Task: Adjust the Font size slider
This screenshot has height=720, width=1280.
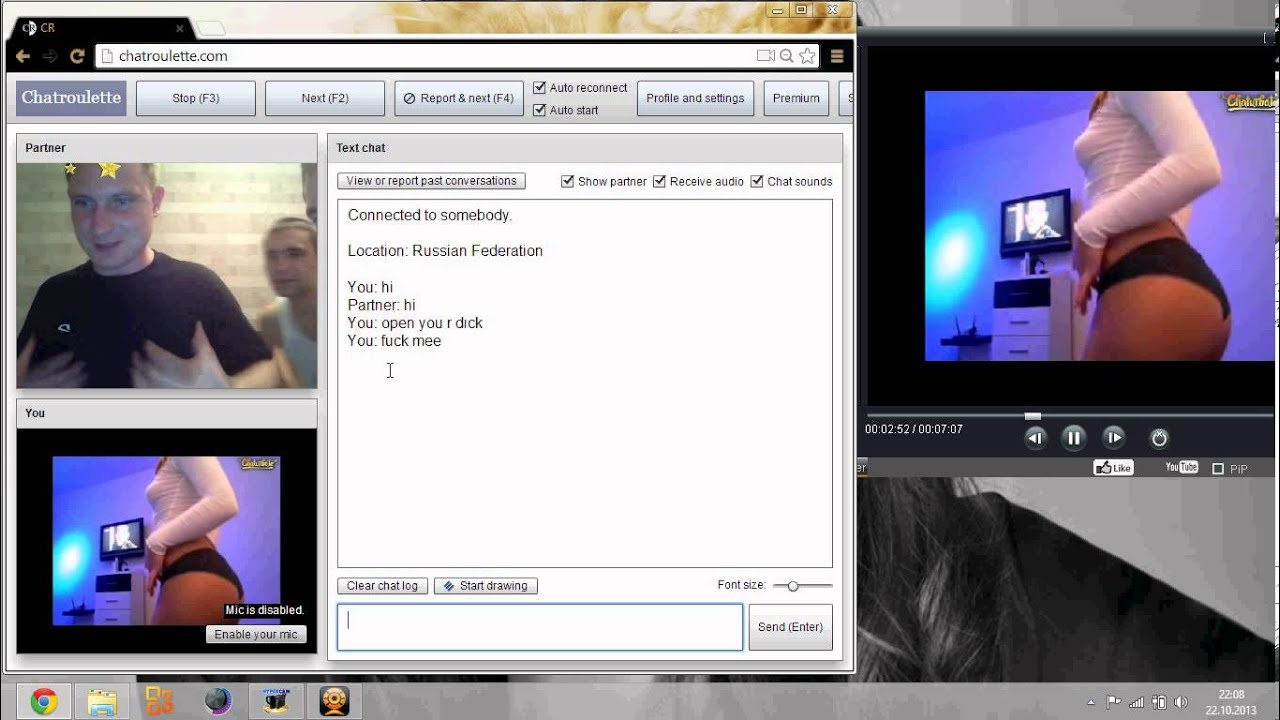Action: tap(794, 586)
